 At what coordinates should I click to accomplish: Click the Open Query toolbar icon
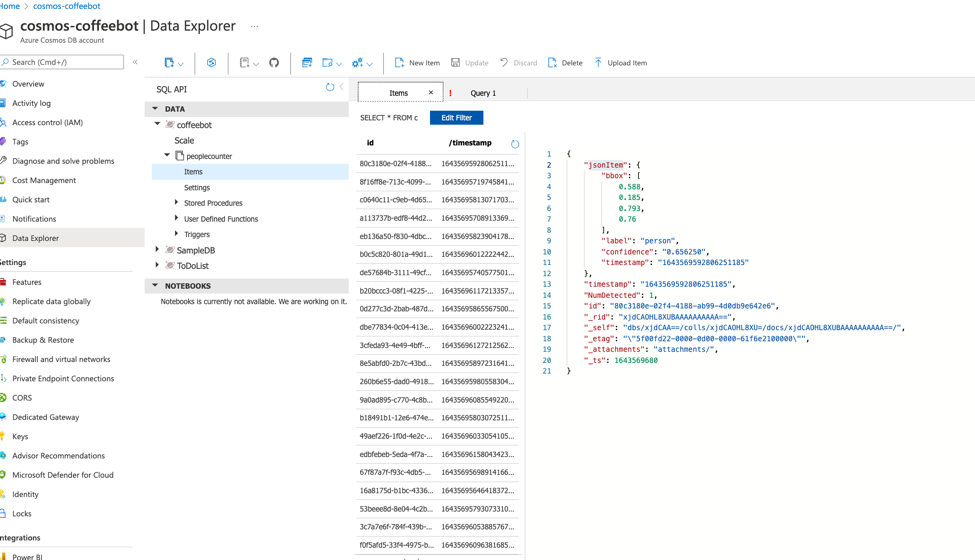click(307, 63)
